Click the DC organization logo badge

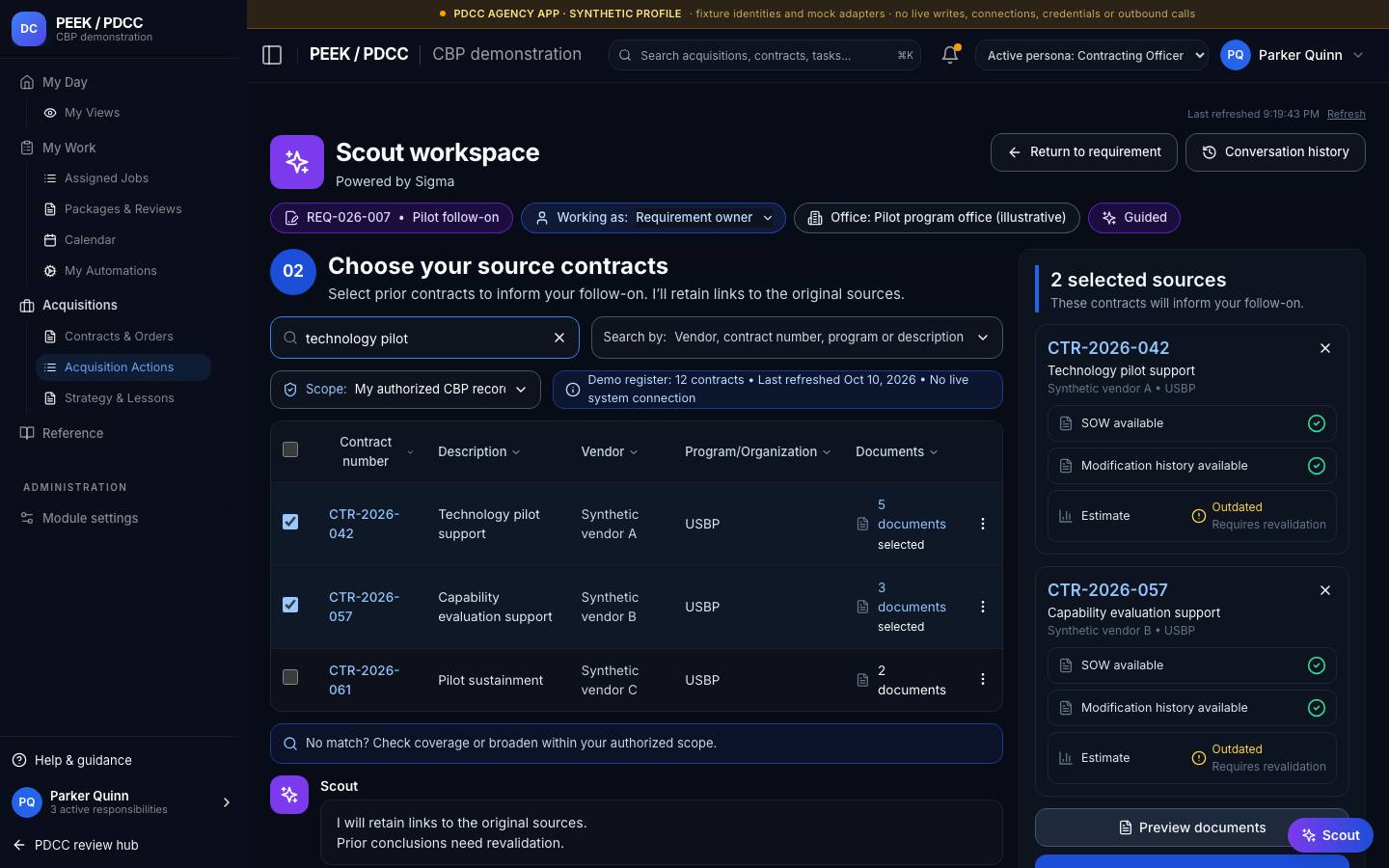[29, 29]
